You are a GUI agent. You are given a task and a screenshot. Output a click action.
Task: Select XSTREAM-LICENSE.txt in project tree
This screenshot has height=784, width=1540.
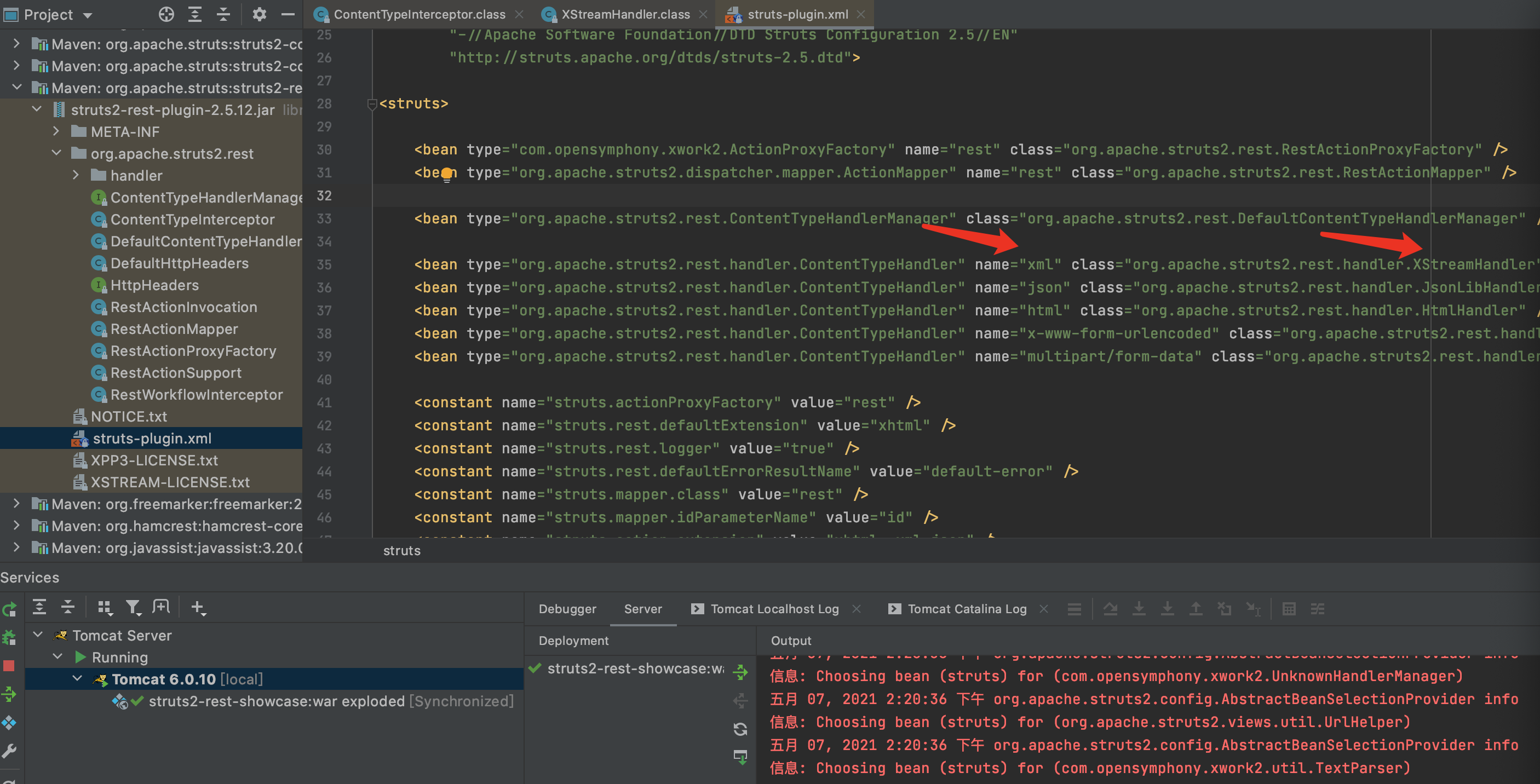click(x=170, y=482)
